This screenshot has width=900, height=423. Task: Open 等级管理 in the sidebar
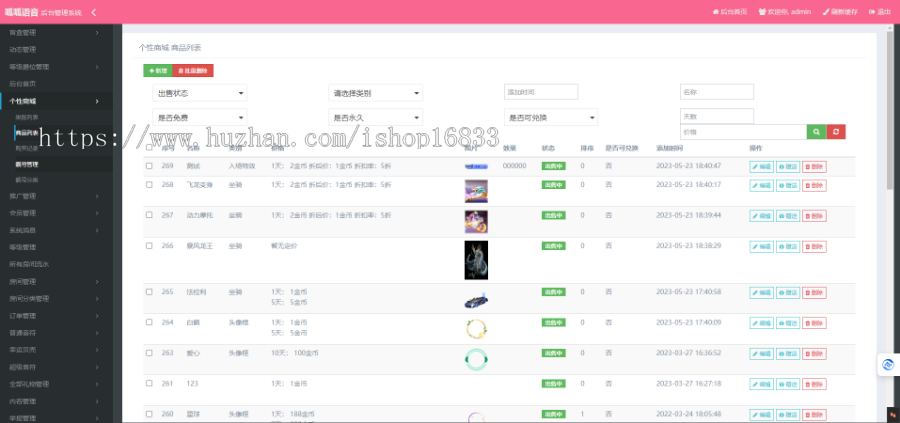55,247
